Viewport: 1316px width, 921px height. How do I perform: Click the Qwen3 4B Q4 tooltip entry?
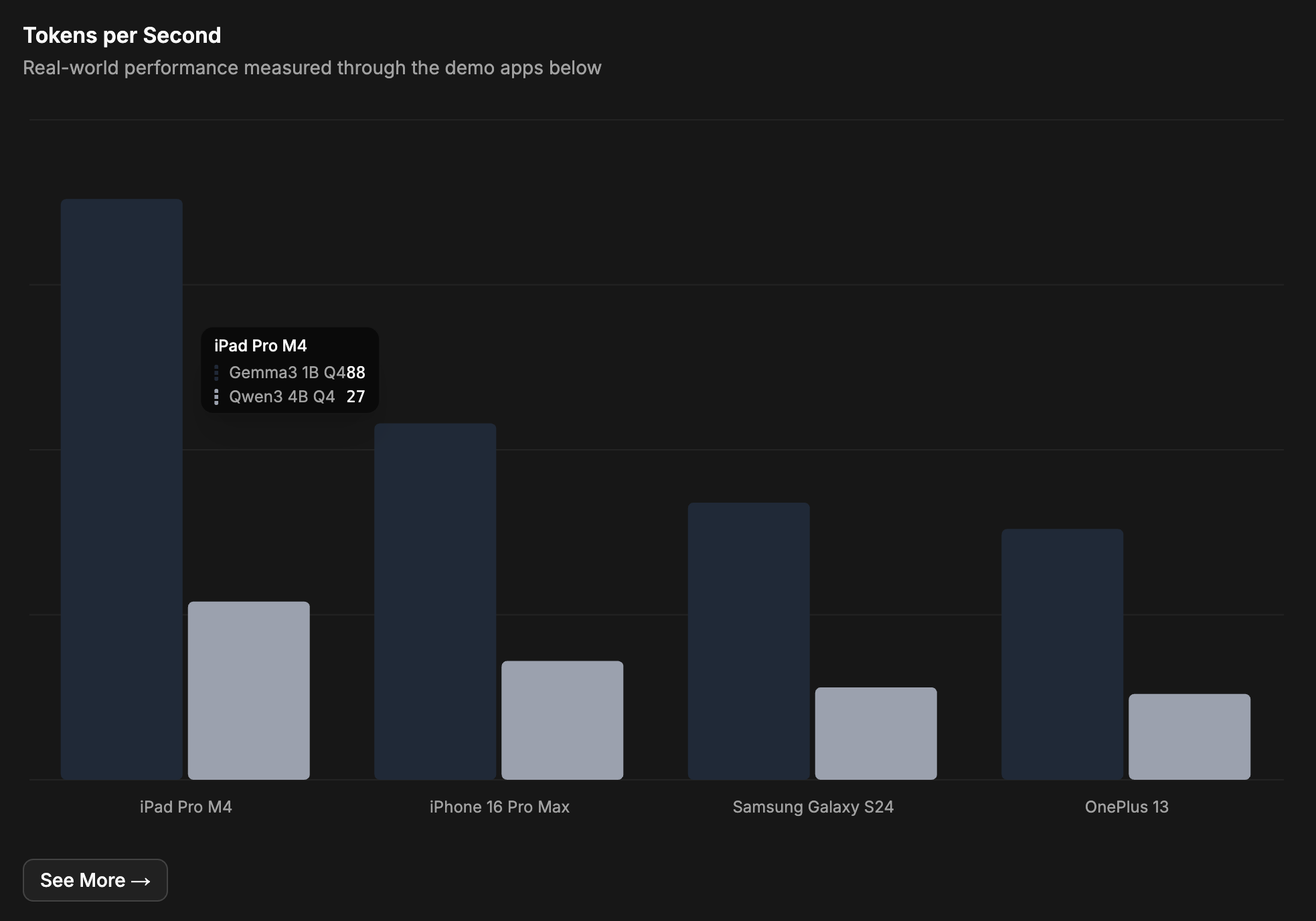[282, 397]
